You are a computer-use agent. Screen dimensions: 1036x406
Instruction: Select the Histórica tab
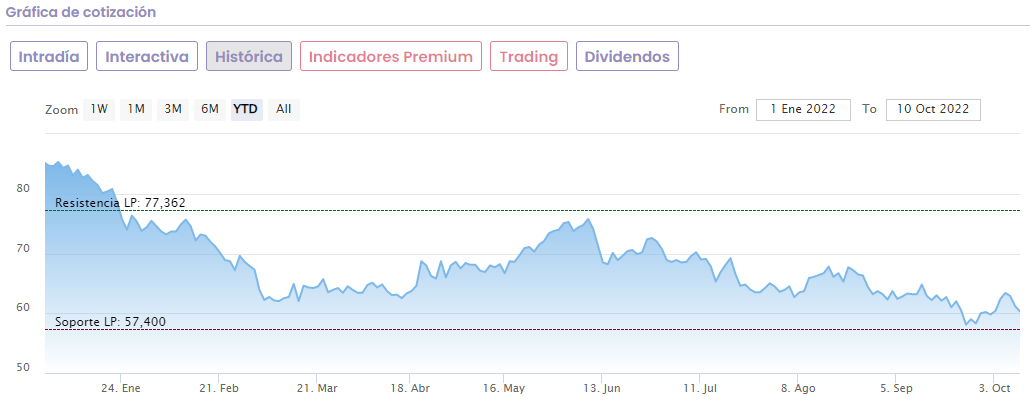pos(249,56)
